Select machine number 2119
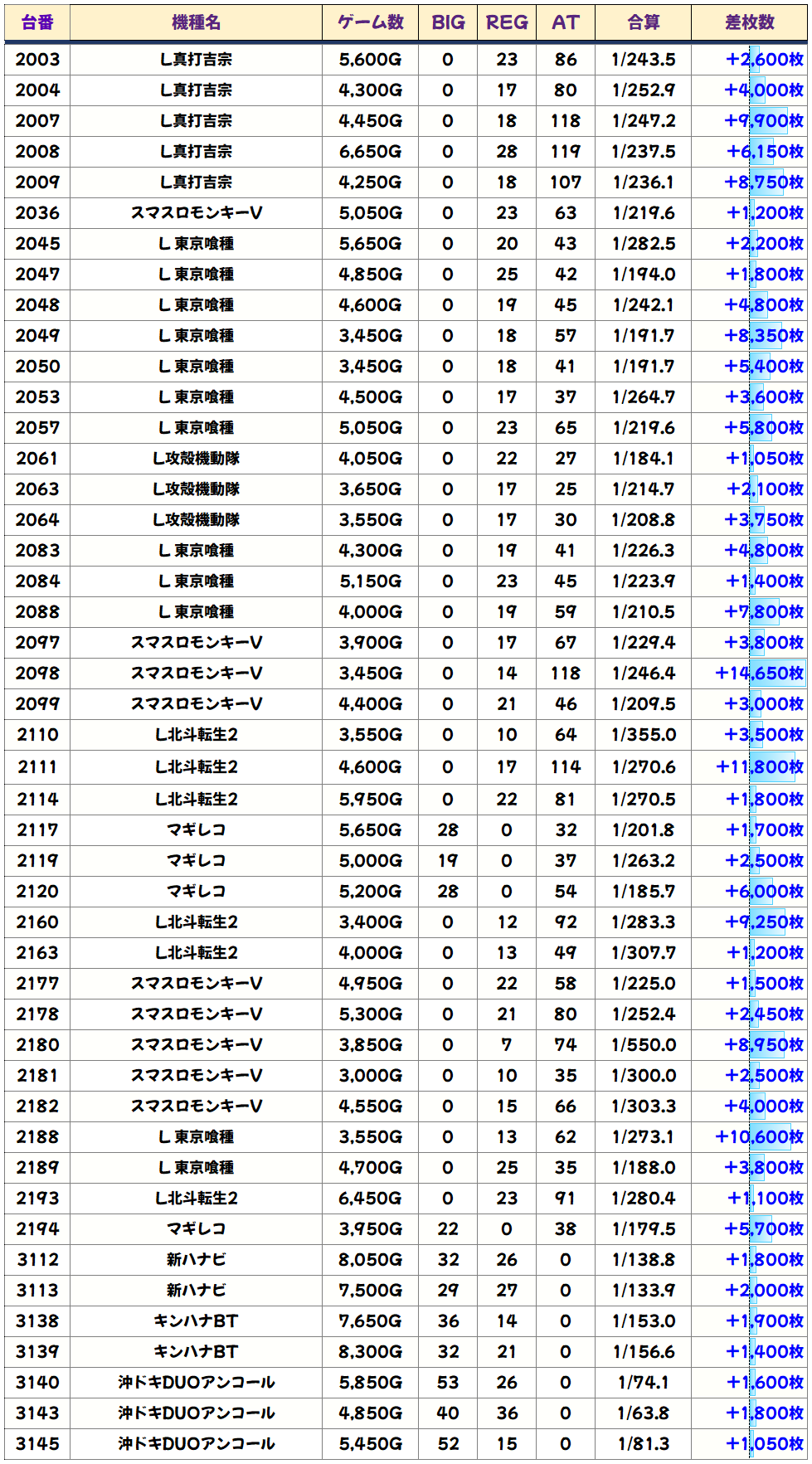812x1464 pixels. click(x=37, y=861)
